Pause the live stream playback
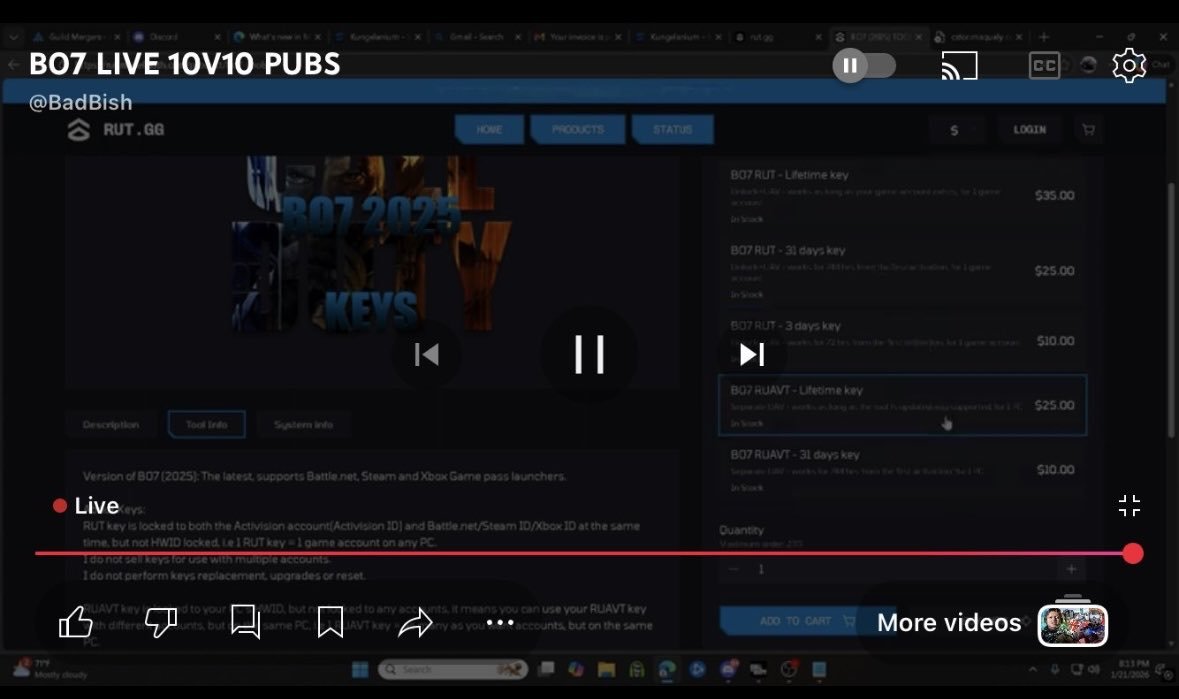Screen dimensions: 1179x699 click(589, 354)
